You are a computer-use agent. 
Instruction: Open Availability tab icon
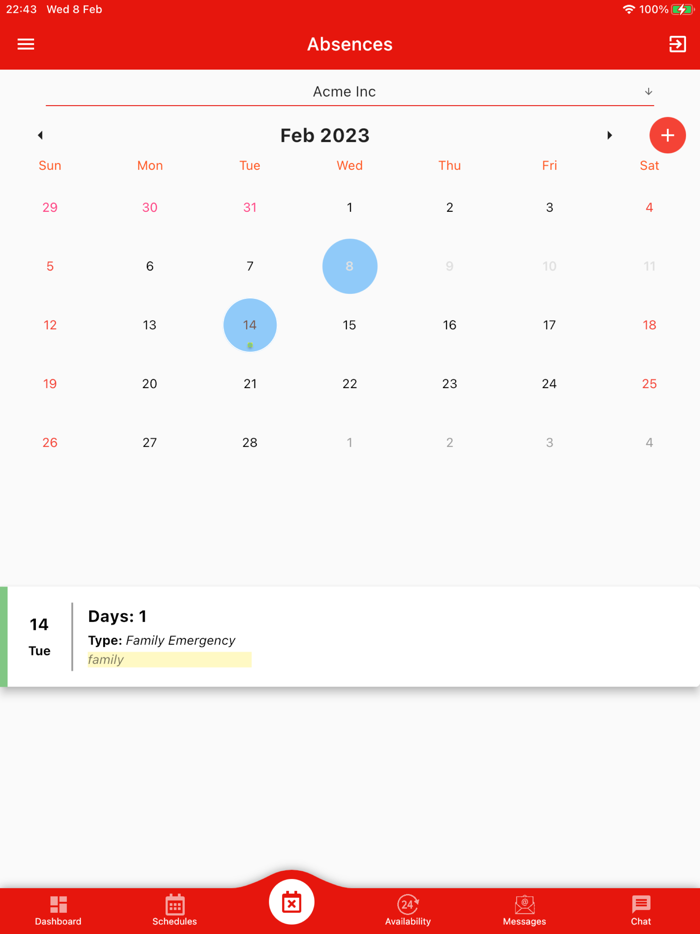[407, 905]
